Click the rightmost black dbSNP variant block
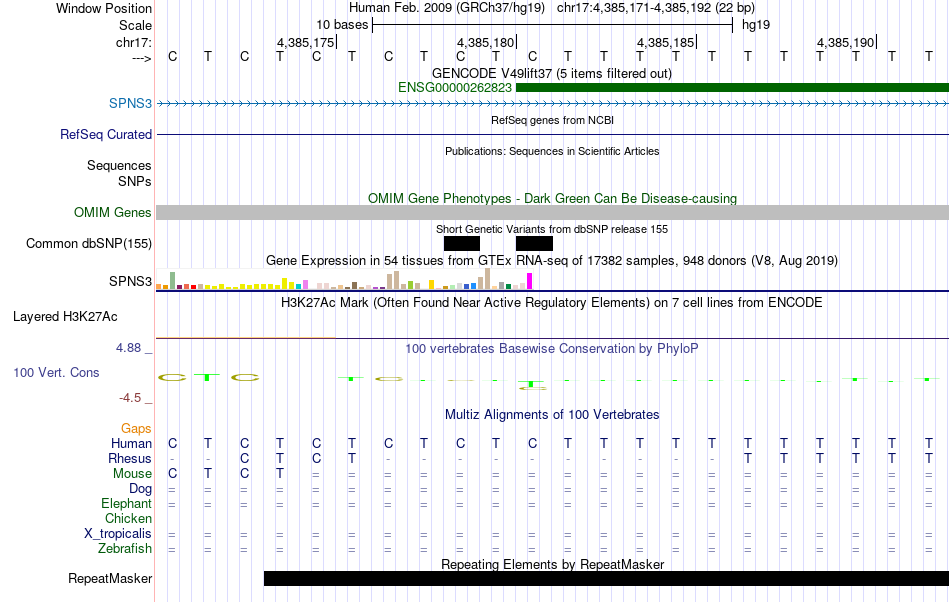950x602 pixels. [534, 243]
